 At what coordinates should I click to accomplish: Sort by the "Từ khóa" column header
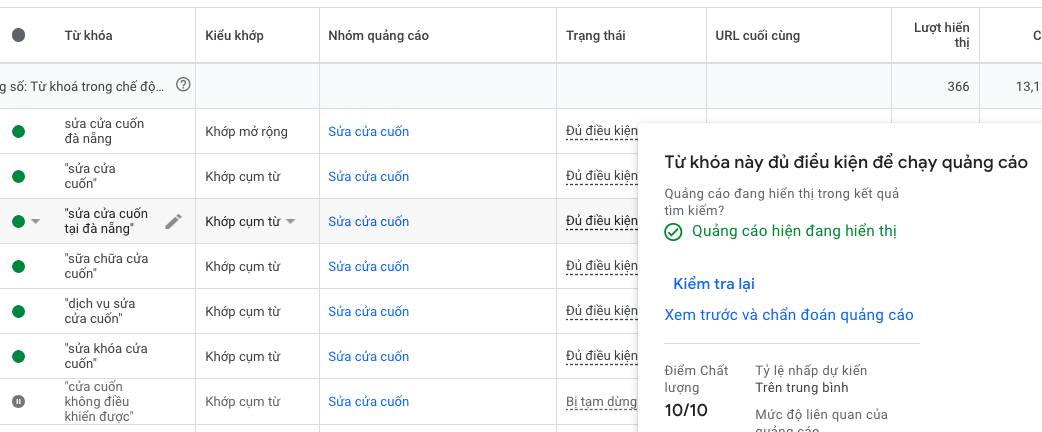[88, 36]
